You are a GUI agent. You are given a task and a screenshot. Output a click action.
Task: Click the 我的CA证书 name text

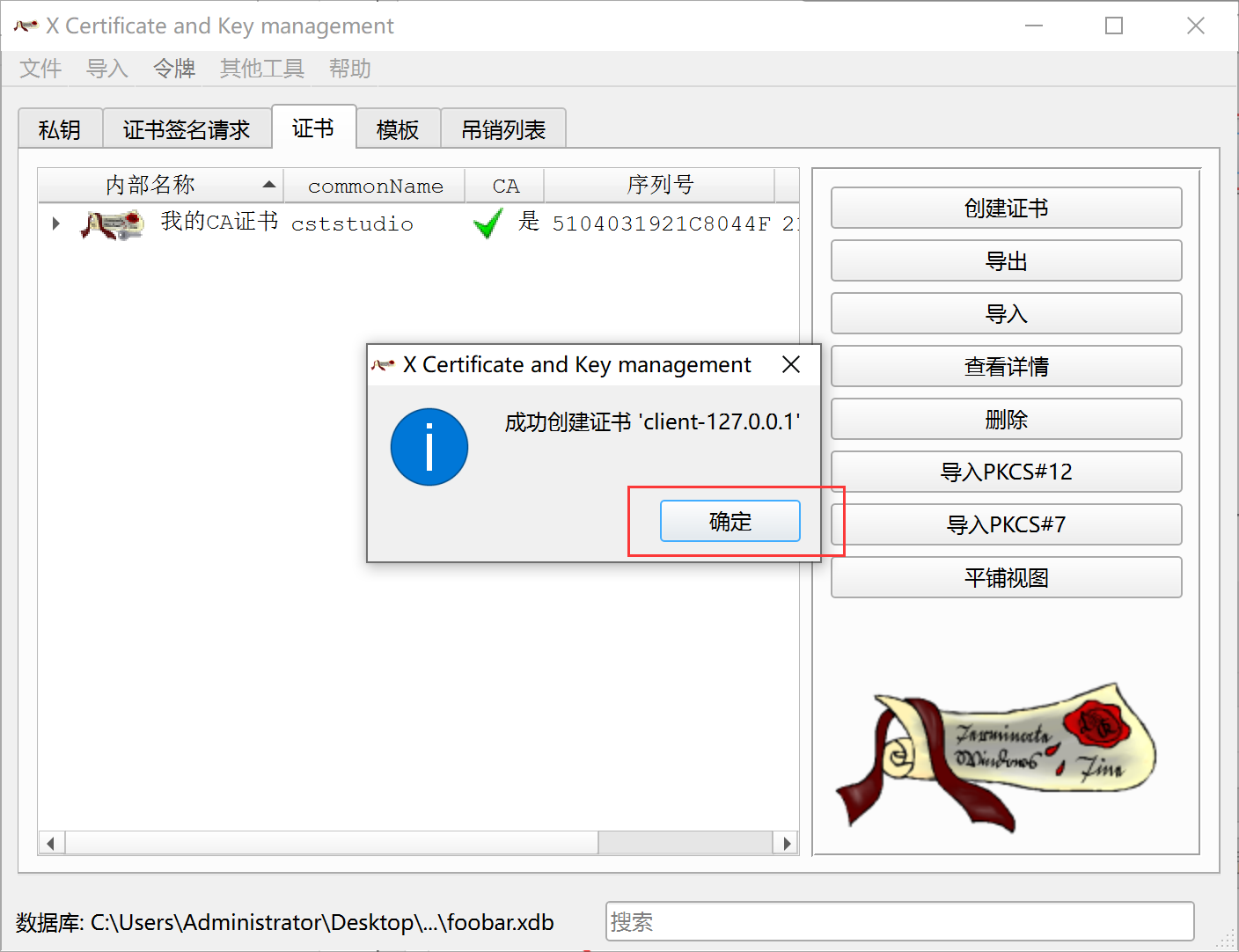coord(219,221)
